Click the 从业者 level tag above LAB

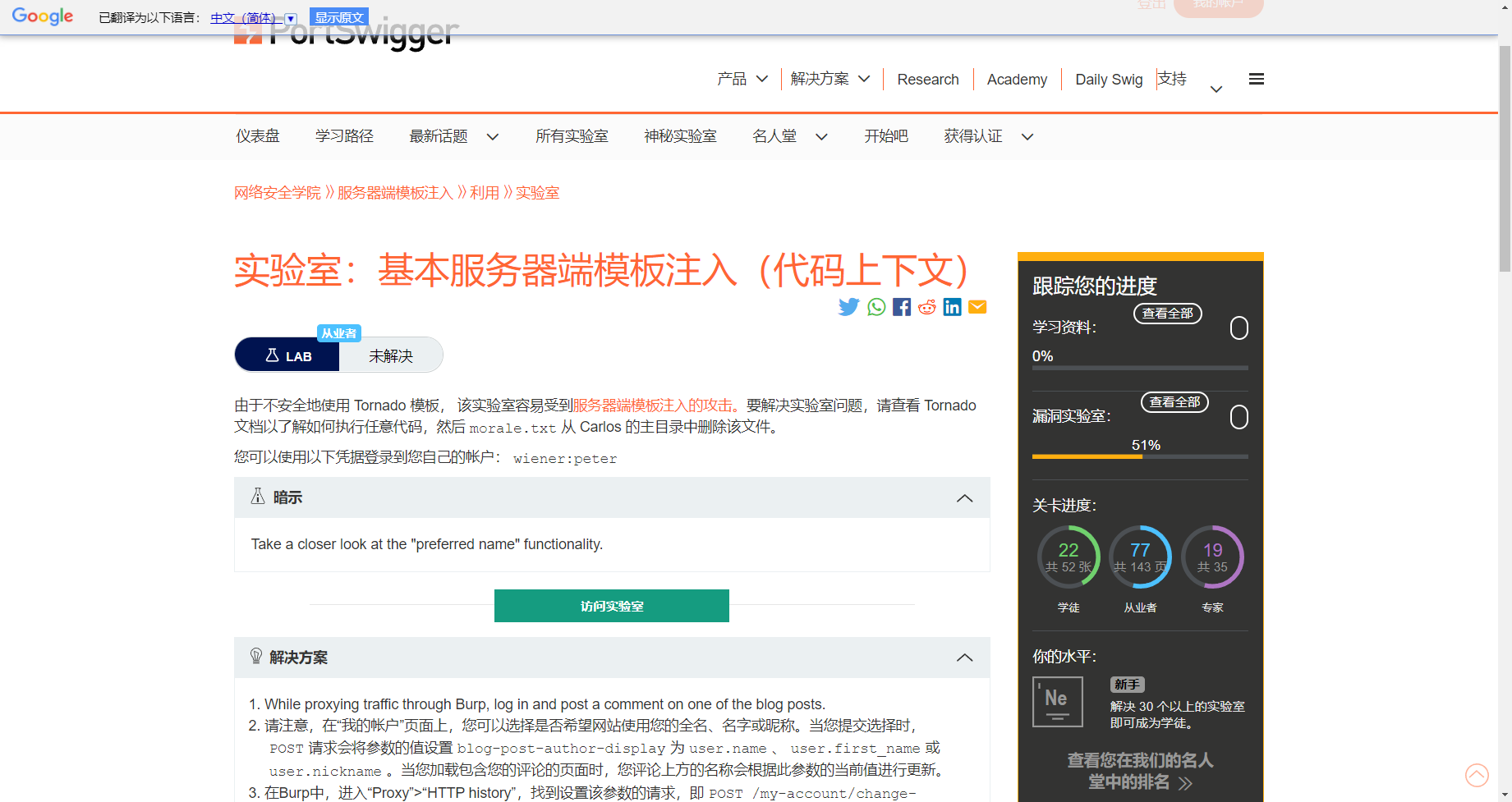click(x=339, y=333)
